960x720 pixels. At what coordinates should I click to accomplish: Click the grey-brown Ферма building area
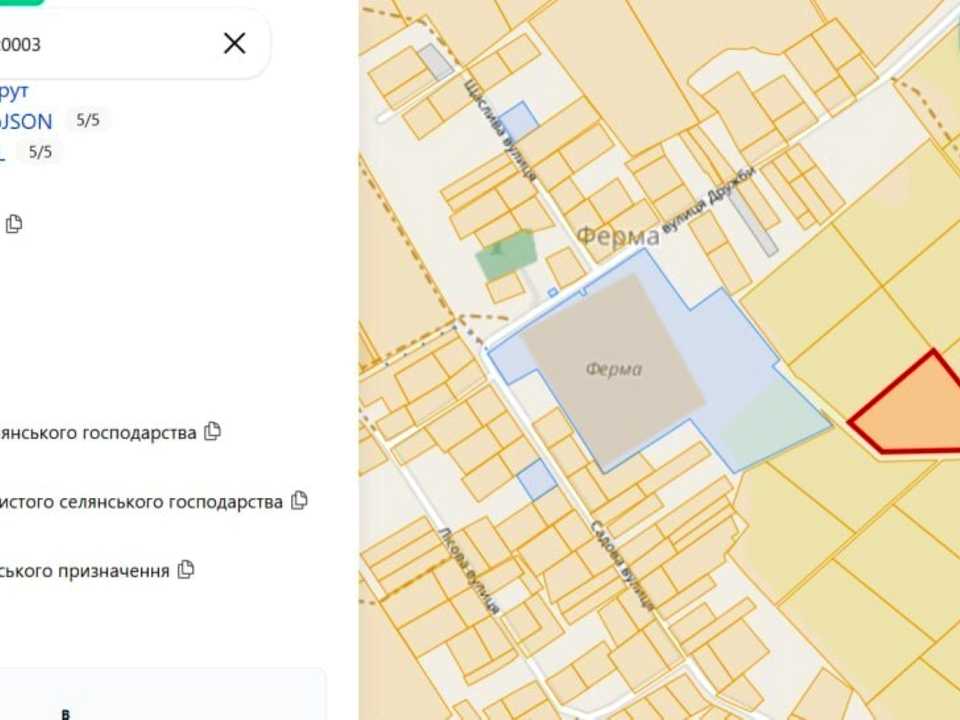click(x=612, y=369)
